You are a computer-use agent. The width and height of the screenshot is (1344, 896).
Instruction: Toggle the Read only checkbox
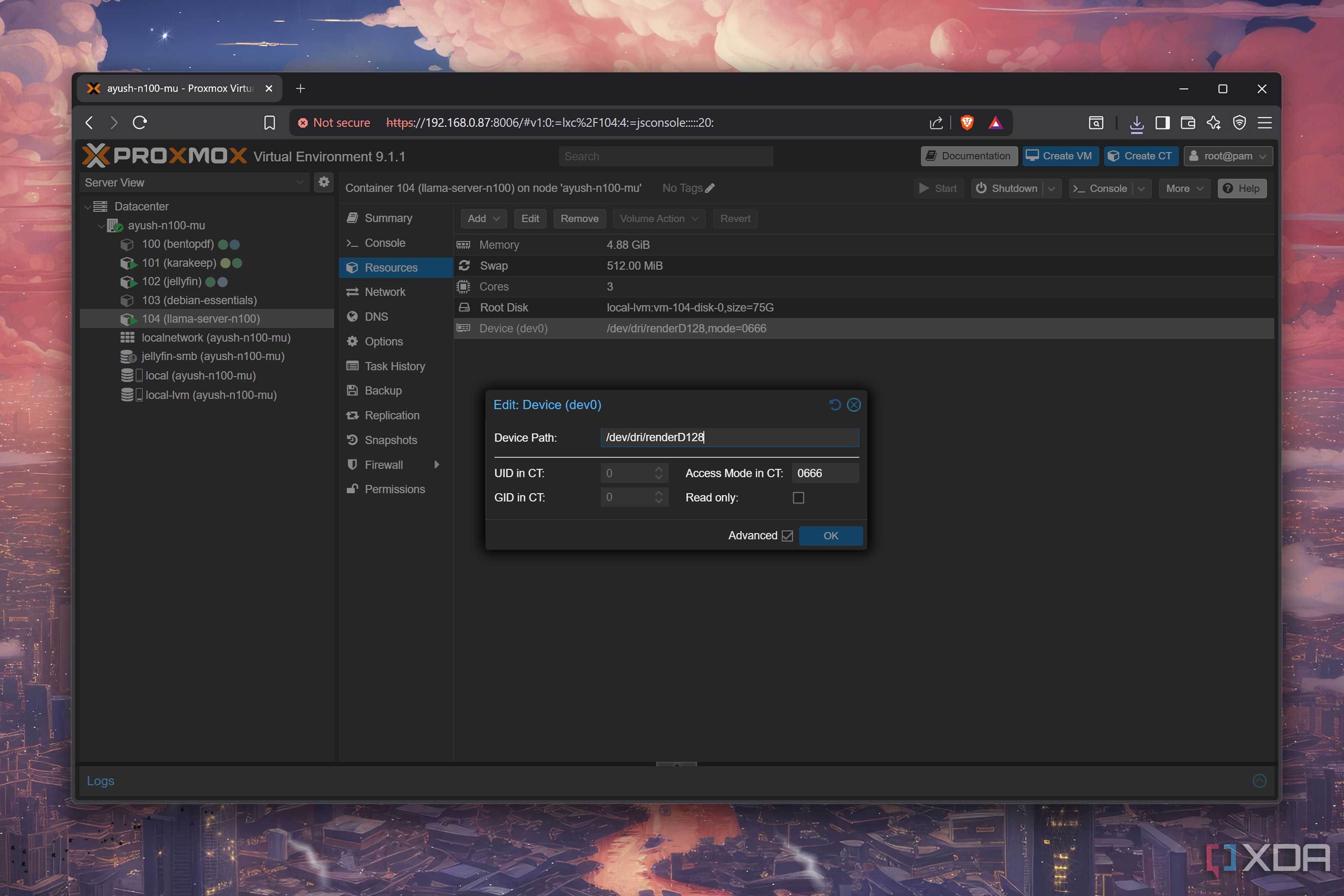click(798, 498)
